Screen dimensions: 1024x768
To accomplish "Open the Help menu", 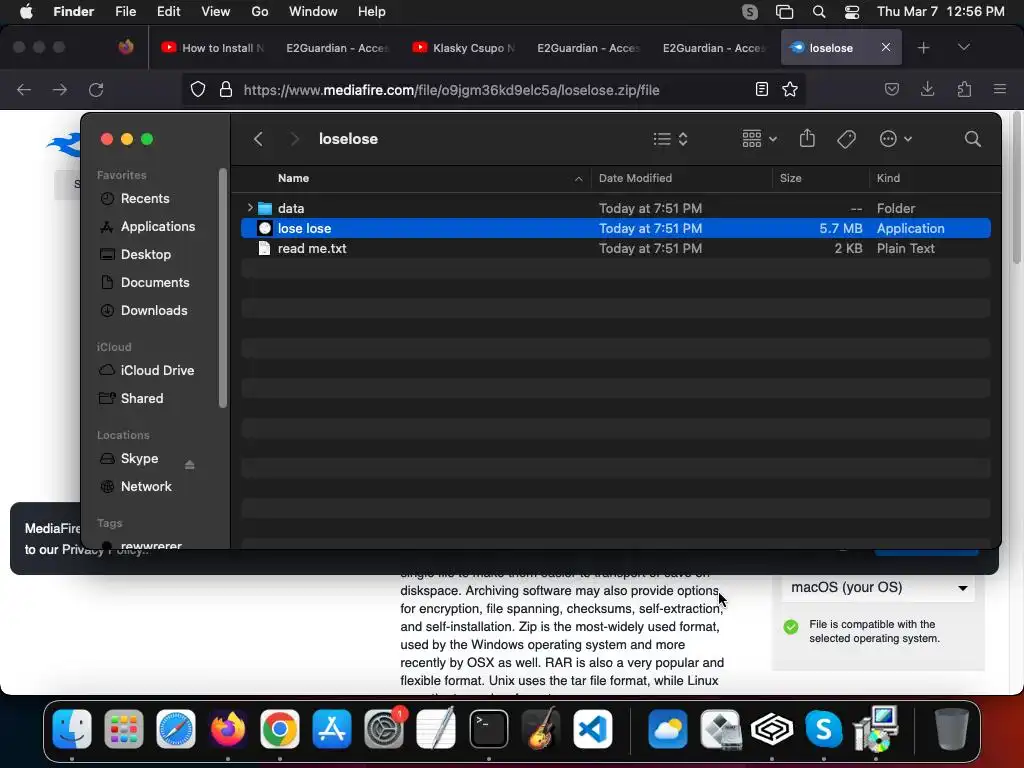I will 372,12.
